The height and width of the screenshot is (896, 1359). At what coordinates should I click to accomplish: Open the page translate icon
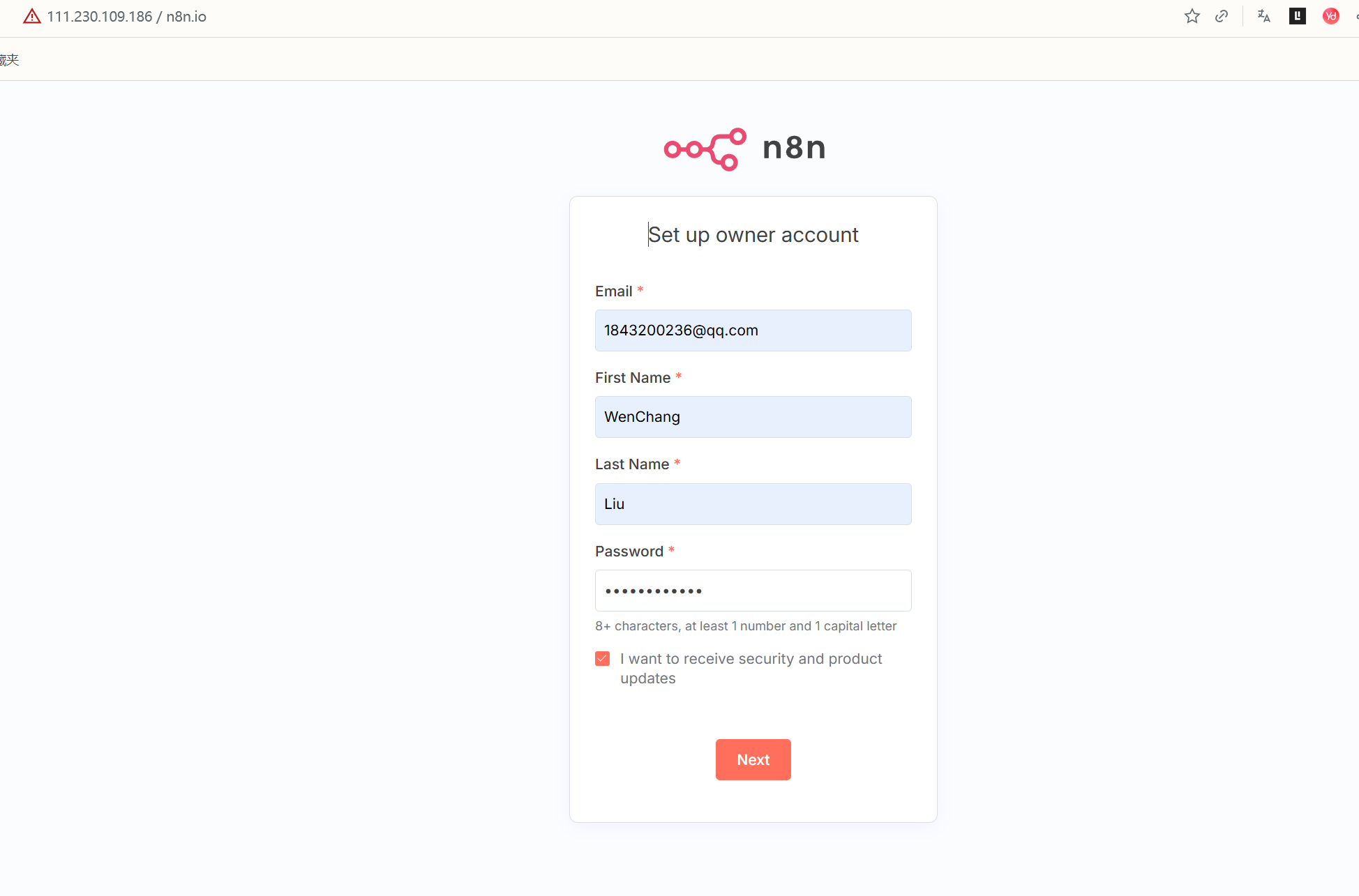click(1263, 16)
